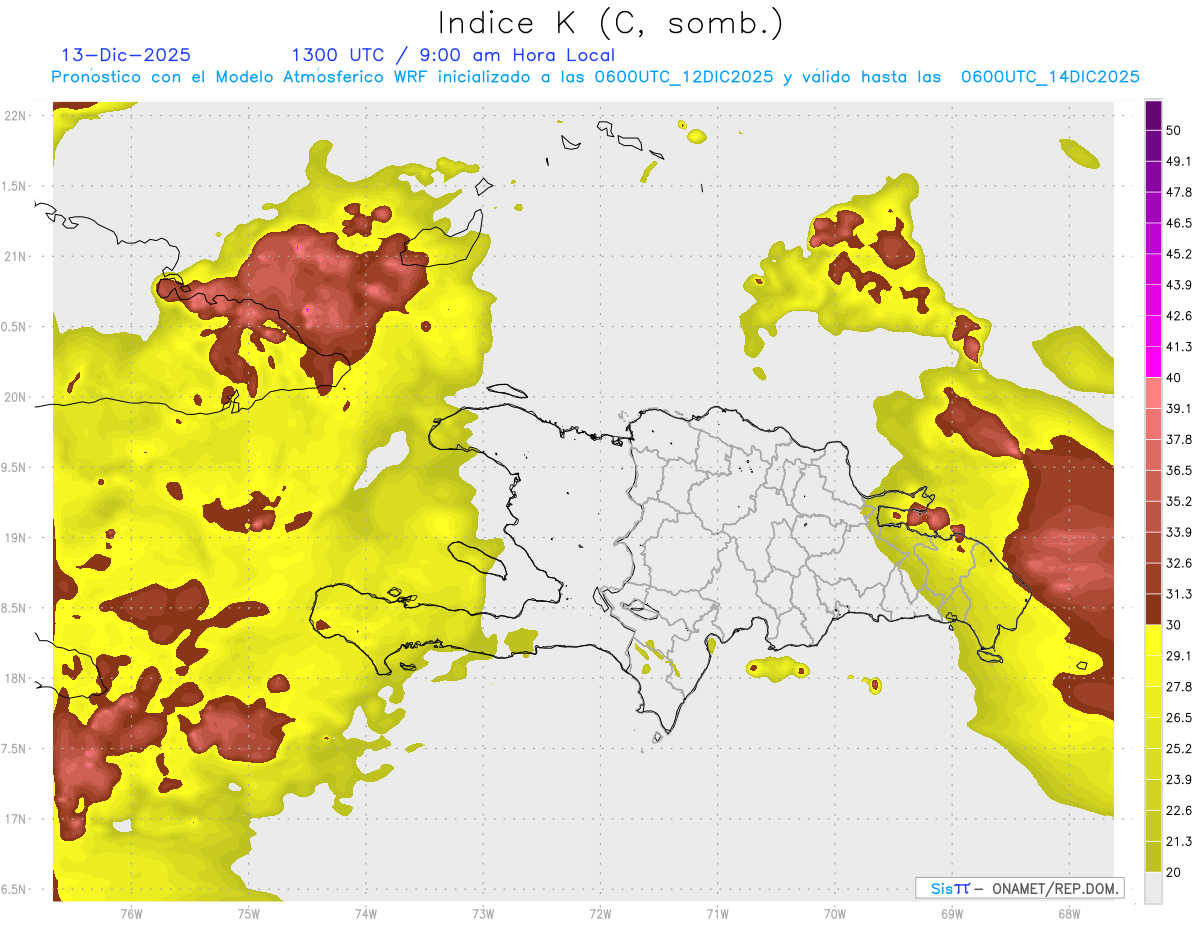Click the "68W" longitude label
The image size is (1200, 927).
tap(1068, 913)
